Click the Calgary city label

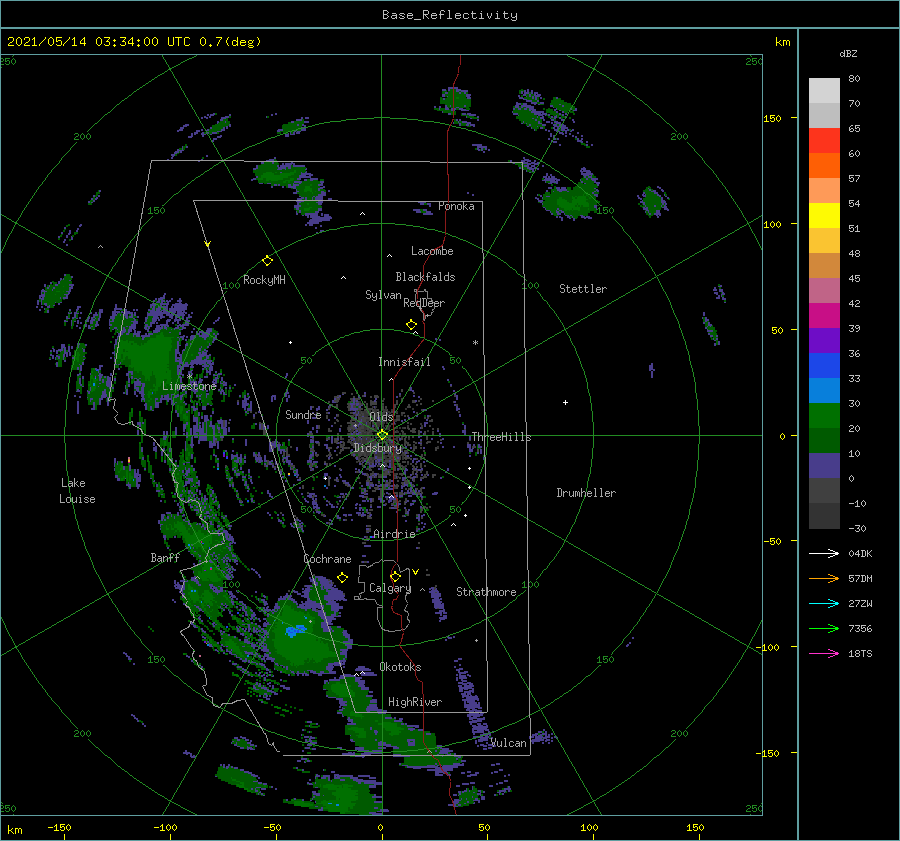pos(390,588)
